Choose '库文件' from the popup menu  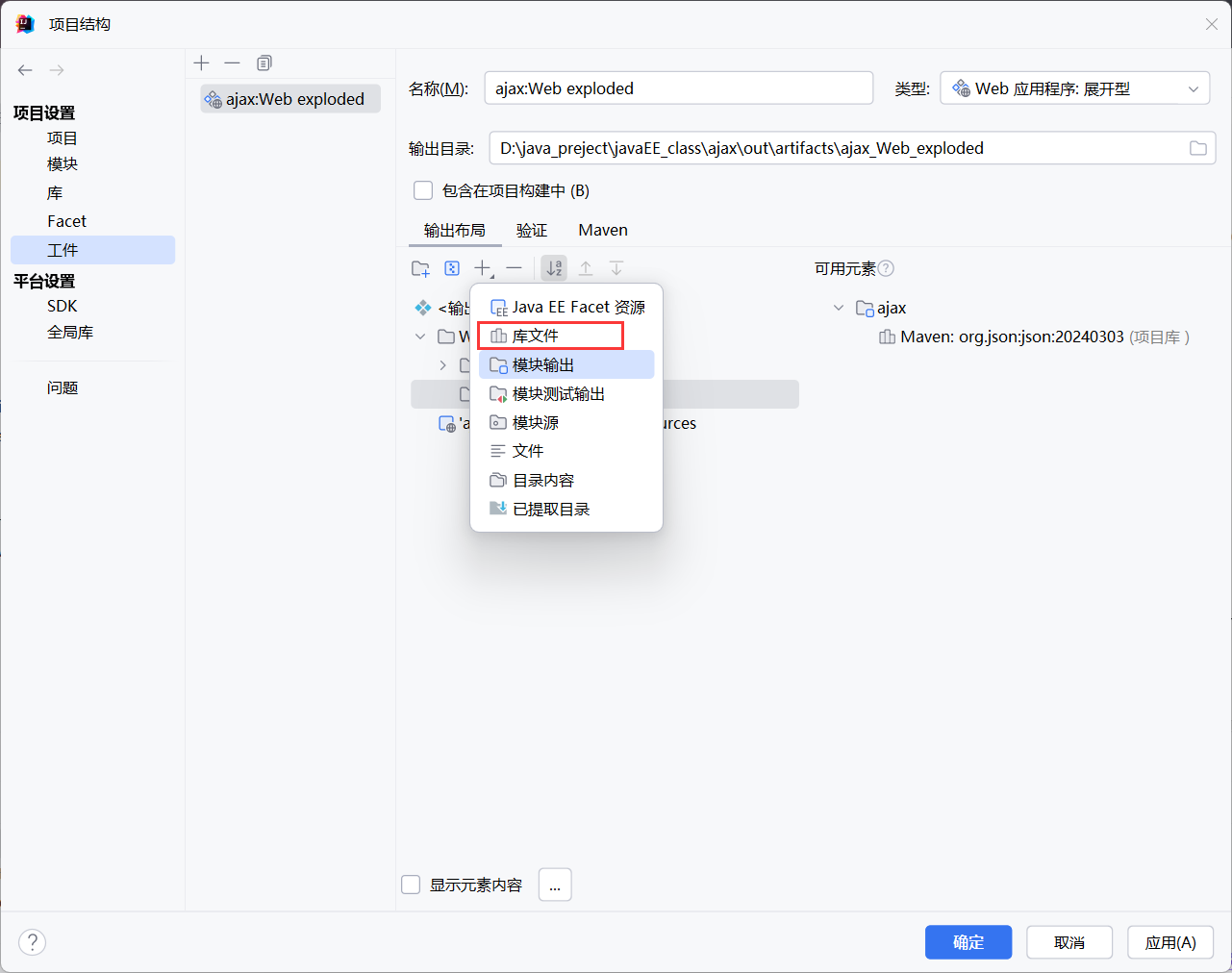566,336
